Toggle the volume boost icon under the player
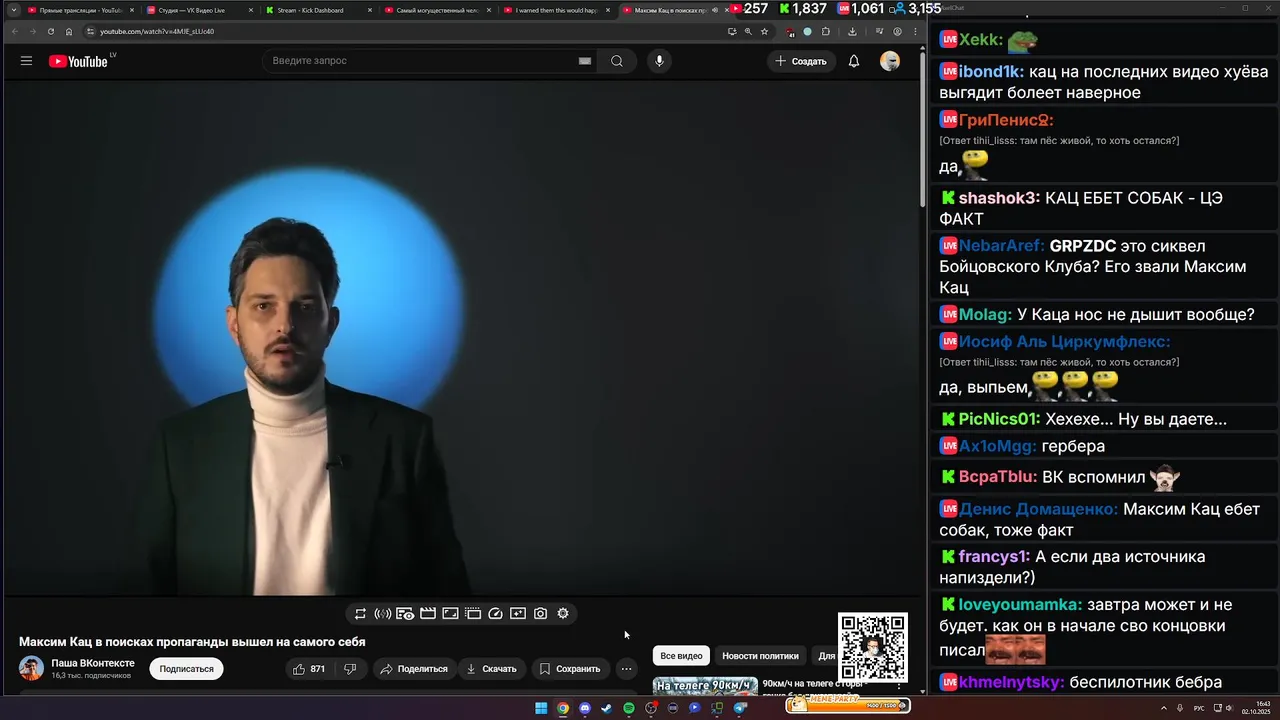 (x=382, y=613)
